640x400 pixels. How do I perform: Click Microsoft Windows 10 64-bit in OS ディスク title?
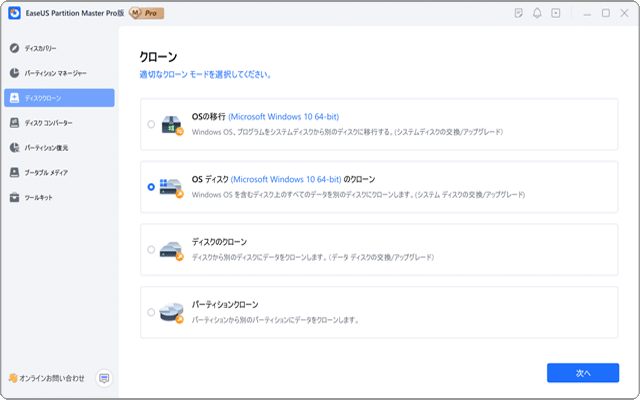(x=286, y=180)
